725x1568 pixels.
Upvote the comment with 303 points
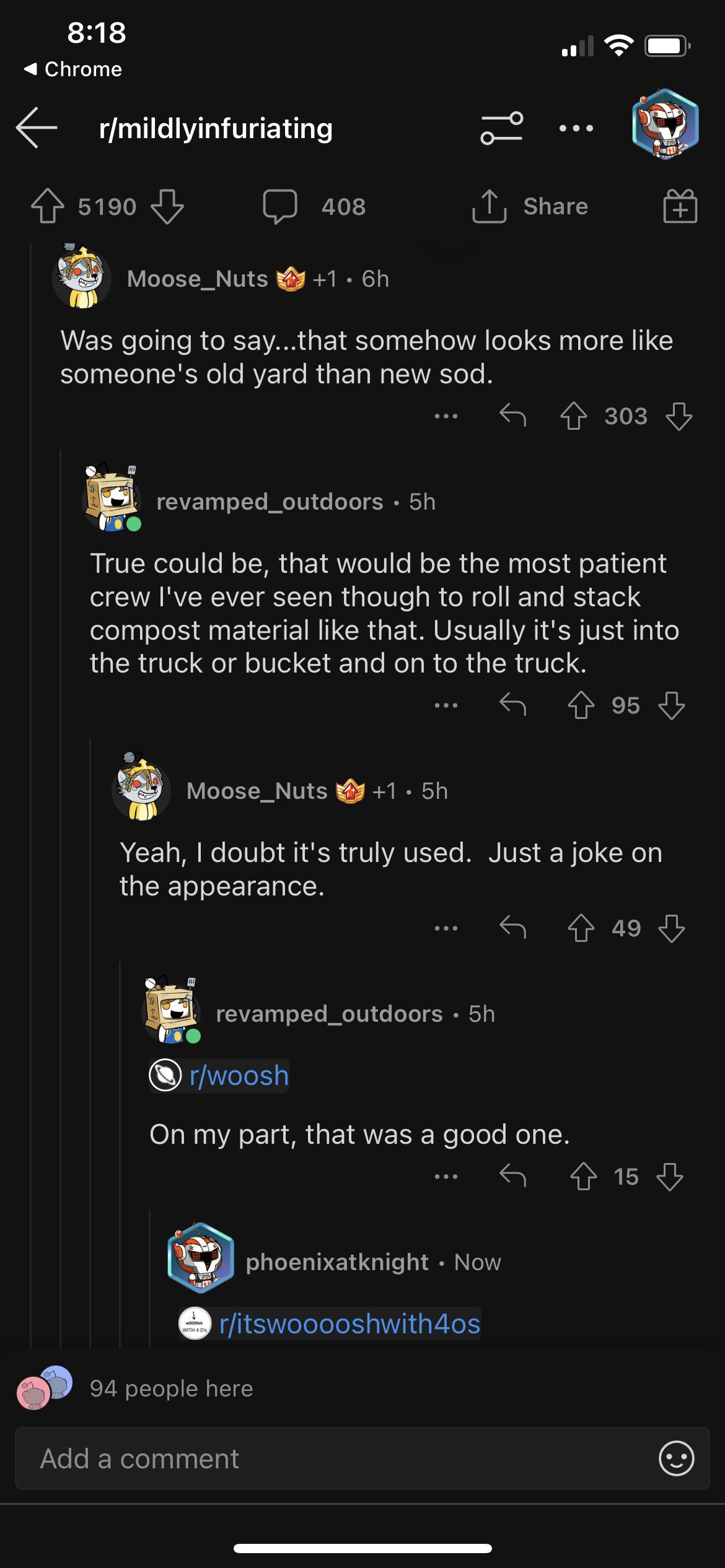click(x=574, y=416)
